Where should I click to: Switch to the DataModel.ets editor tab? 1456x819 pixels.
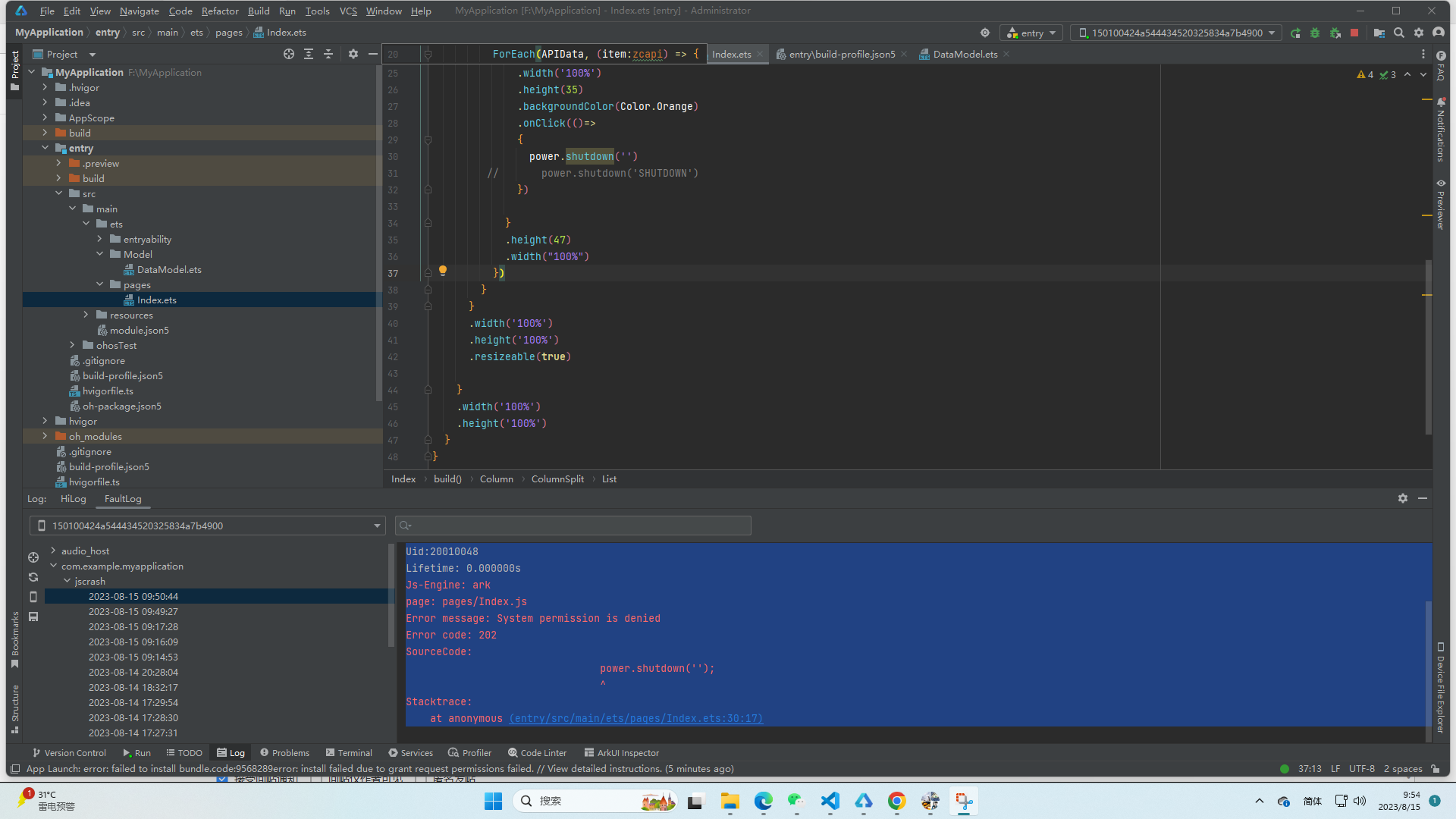pyautogui.click(x=965, y=54)
